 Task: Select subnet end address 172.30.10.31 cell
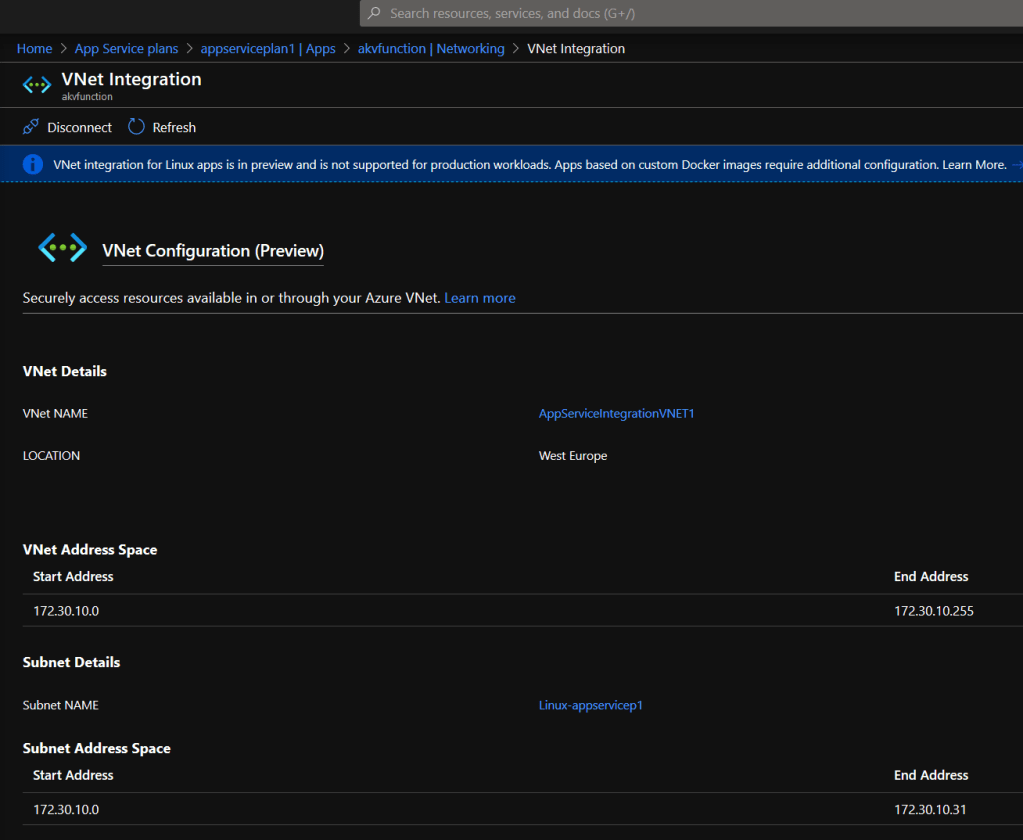[930, 809]
